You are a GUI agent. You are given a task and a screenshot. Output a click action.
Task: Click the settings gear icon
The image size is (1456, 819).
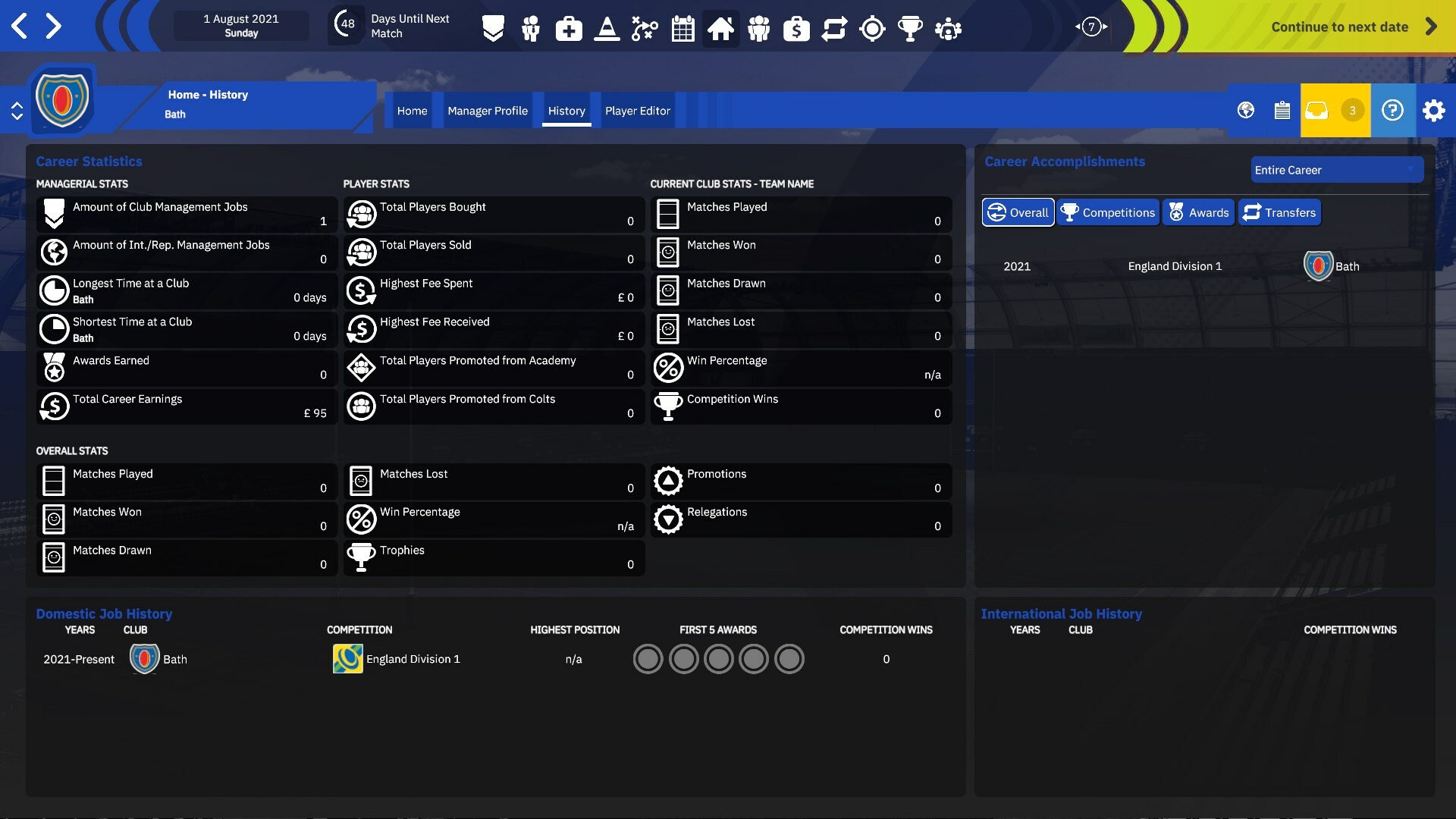pyautogui.click(x=1434, y=110)
